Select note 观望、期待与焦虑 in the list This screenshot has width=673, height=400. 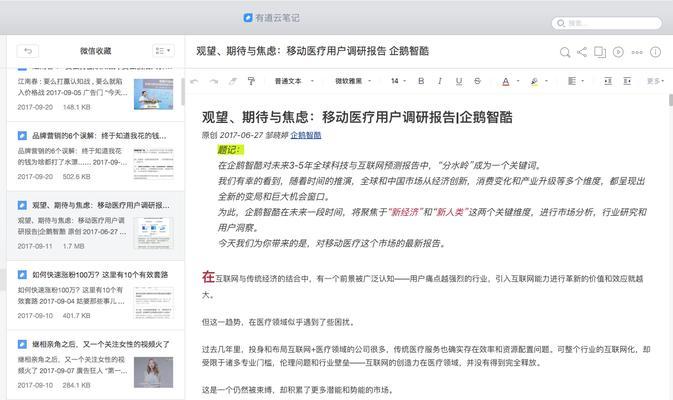coord(95,226)
